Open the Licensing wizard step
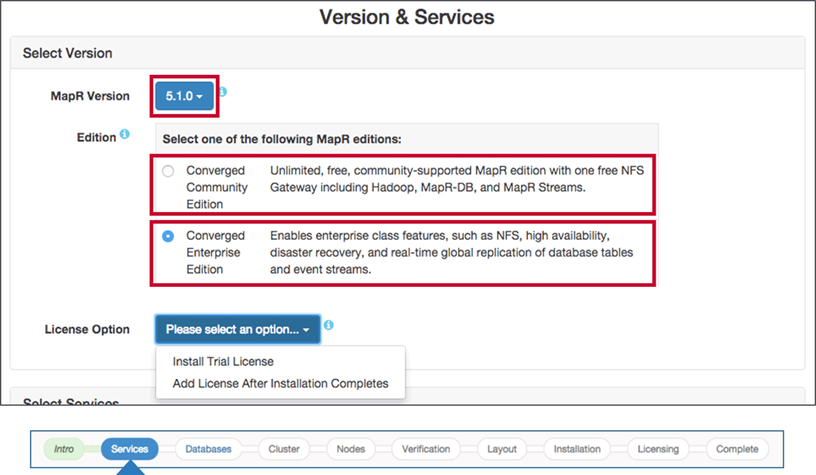The height and width of the screenshot is (475, 816). [x=658, y=449]
